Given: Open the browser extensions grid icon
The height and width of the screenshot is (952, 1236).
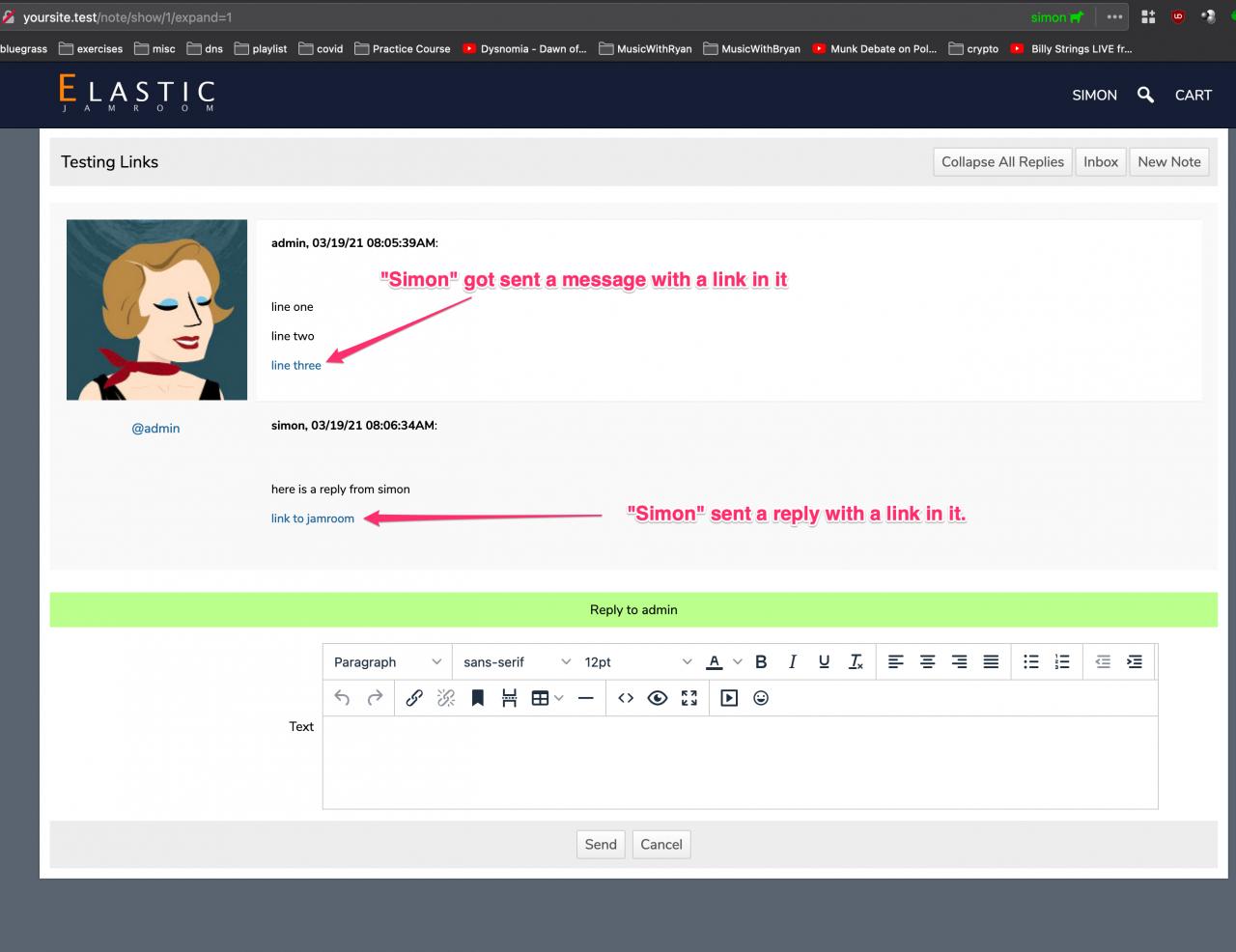Looking at the screenshot, I should (x=1148, y=16).
